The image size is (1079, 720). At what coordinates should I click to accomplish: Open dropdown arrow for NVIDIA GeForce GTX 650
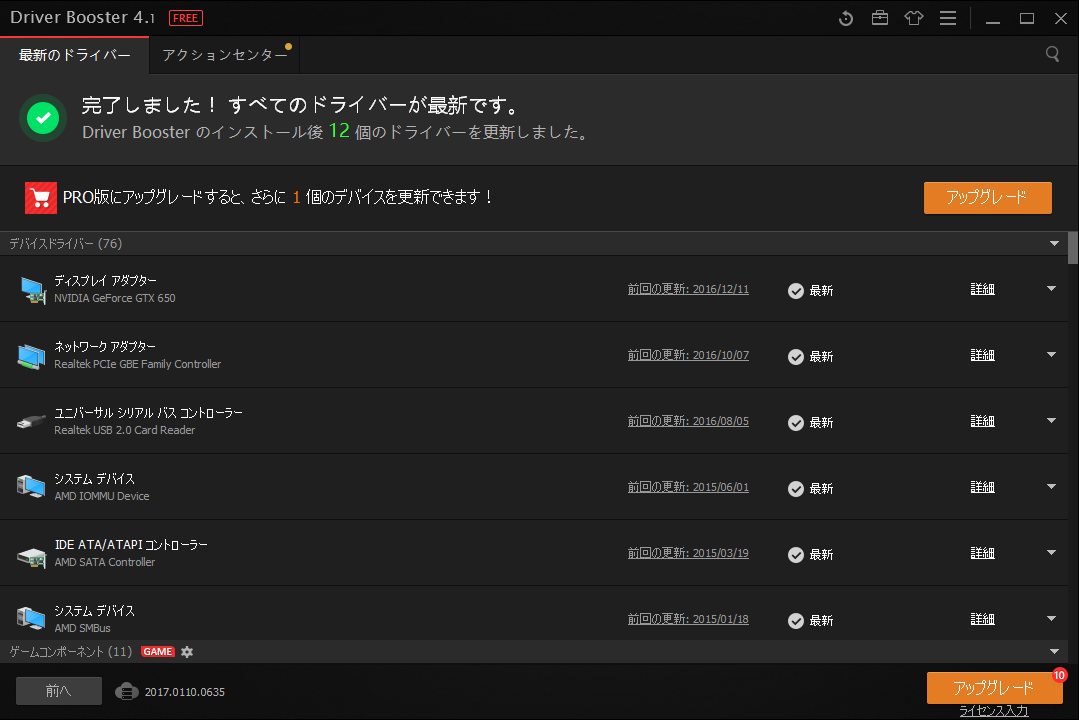point(1051,289)
